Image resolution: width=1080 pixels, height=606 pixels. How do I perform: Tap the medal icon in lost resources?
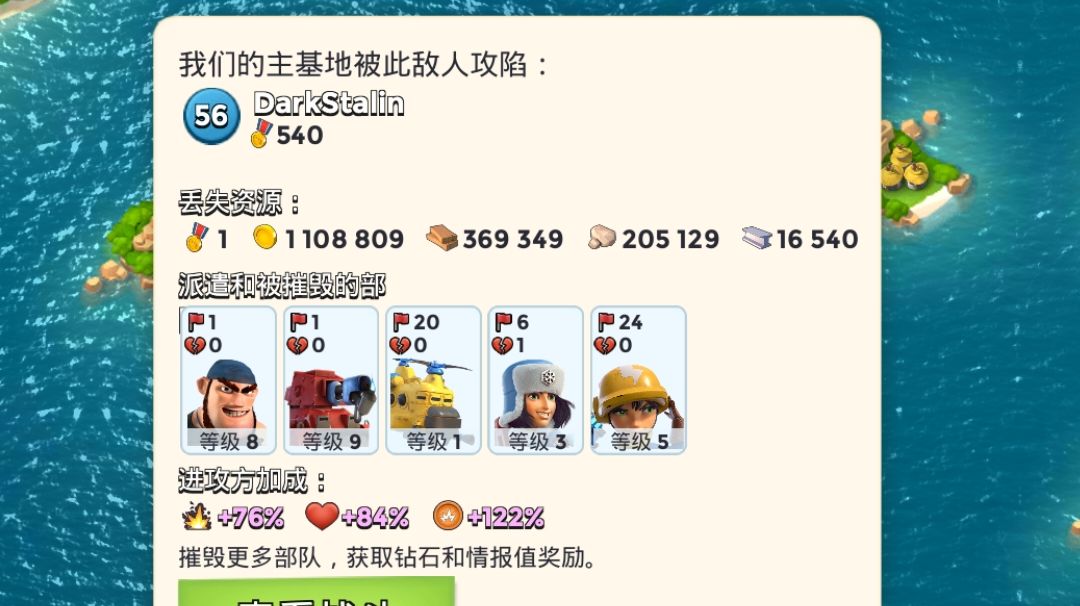point(197,238)
